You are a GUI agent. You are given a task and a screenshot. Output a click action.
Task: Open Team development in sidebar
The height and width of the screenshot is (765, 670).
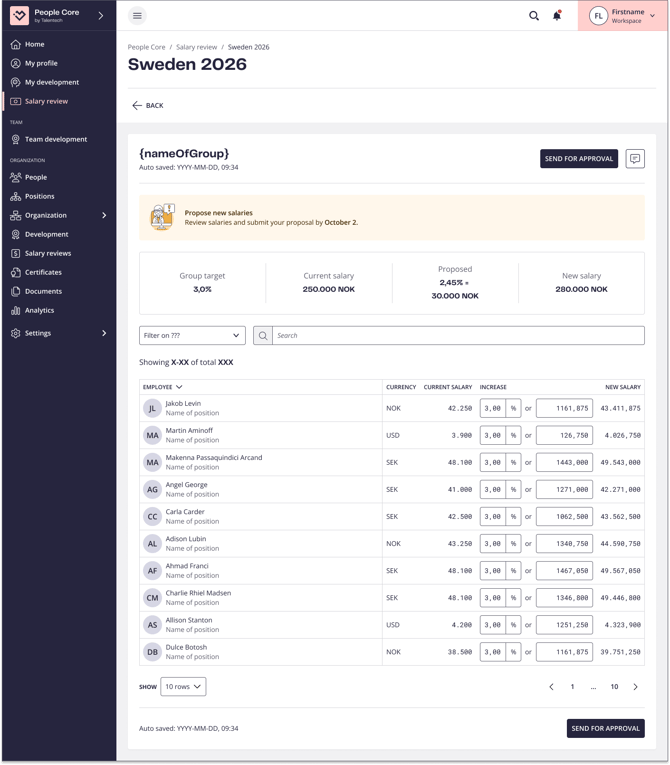click(56, 140)
